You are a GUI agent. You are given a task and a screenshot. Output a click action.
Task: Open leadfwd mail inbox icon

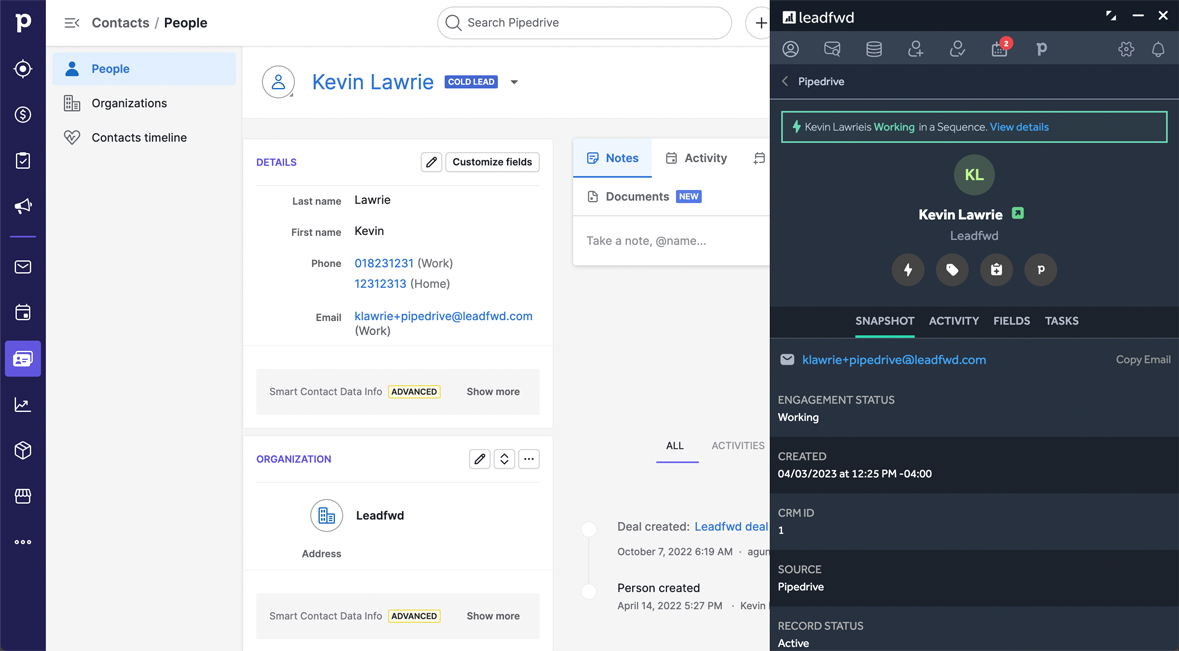832,49
